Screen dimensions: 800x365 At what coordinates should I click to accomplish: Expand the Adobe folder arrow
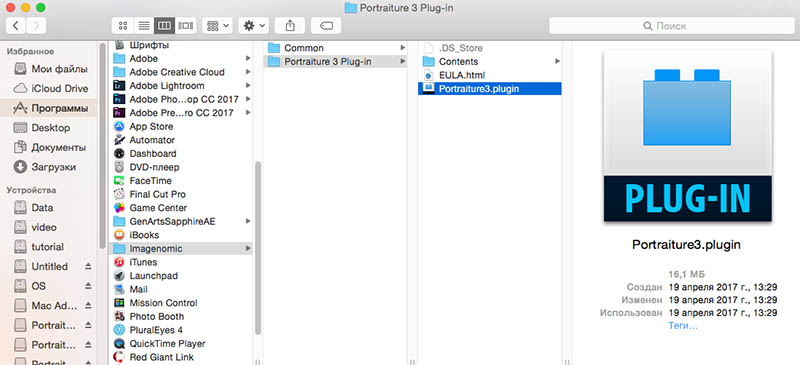point(248,58)
